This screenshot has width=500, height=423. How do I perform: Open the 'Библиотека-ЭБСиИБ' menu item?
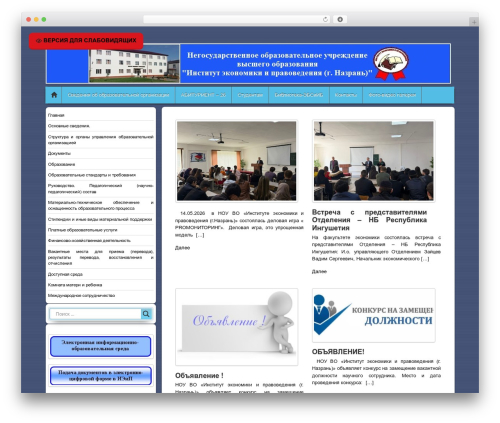click(x=299, y=95)
